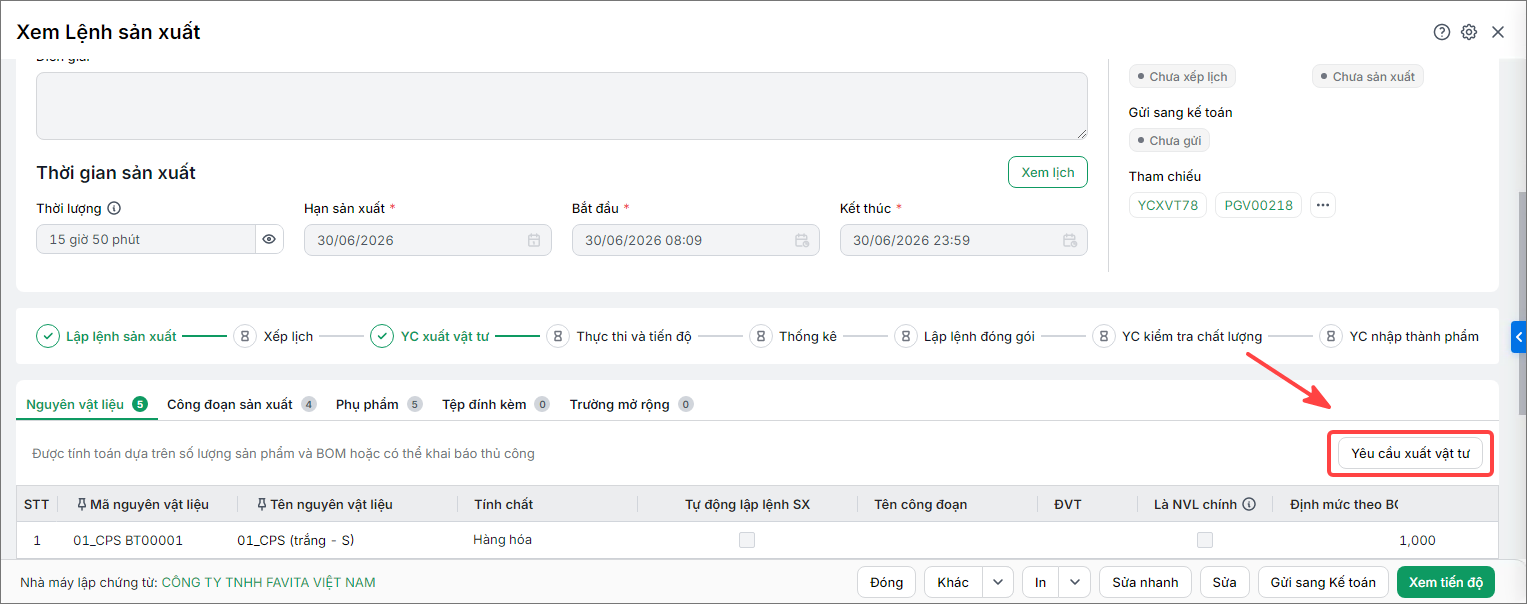The width and height of the screenshot is (1527, 604).
Task: Click the Lập lệnh sản xuất step check icon
Action: coord(47,336)
